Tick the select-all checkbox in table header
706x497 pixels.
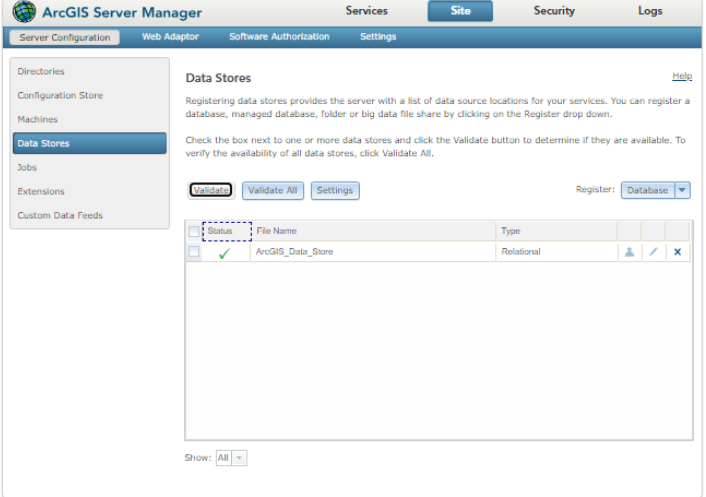(x=194, y=231)
